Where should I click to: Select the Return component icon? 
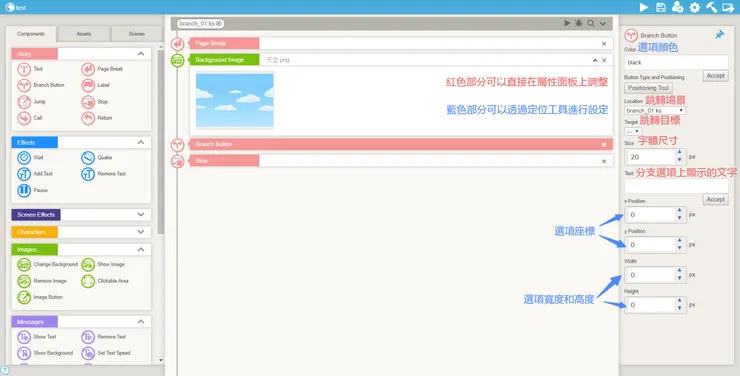pos(88,118)
